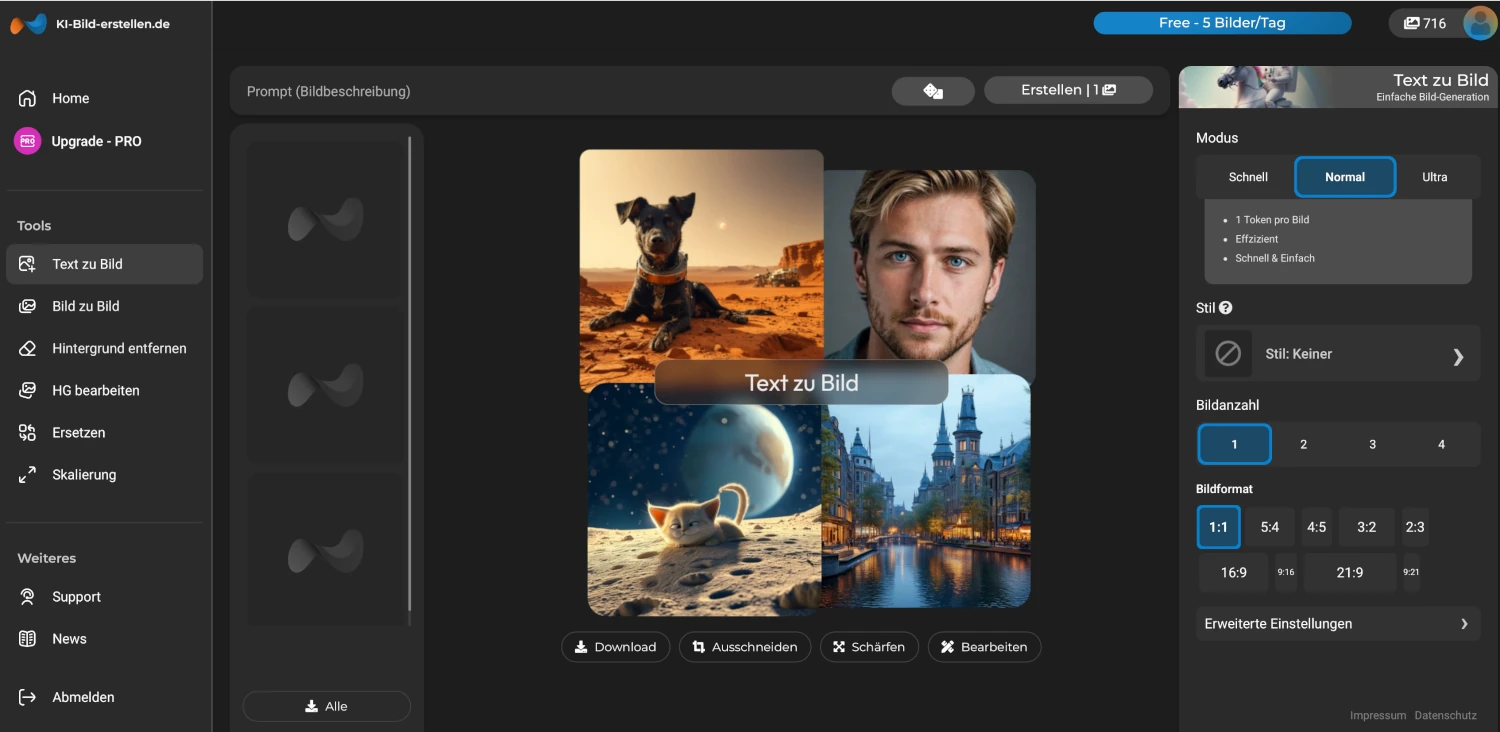Click the Alle download button

tap(326, 706)
